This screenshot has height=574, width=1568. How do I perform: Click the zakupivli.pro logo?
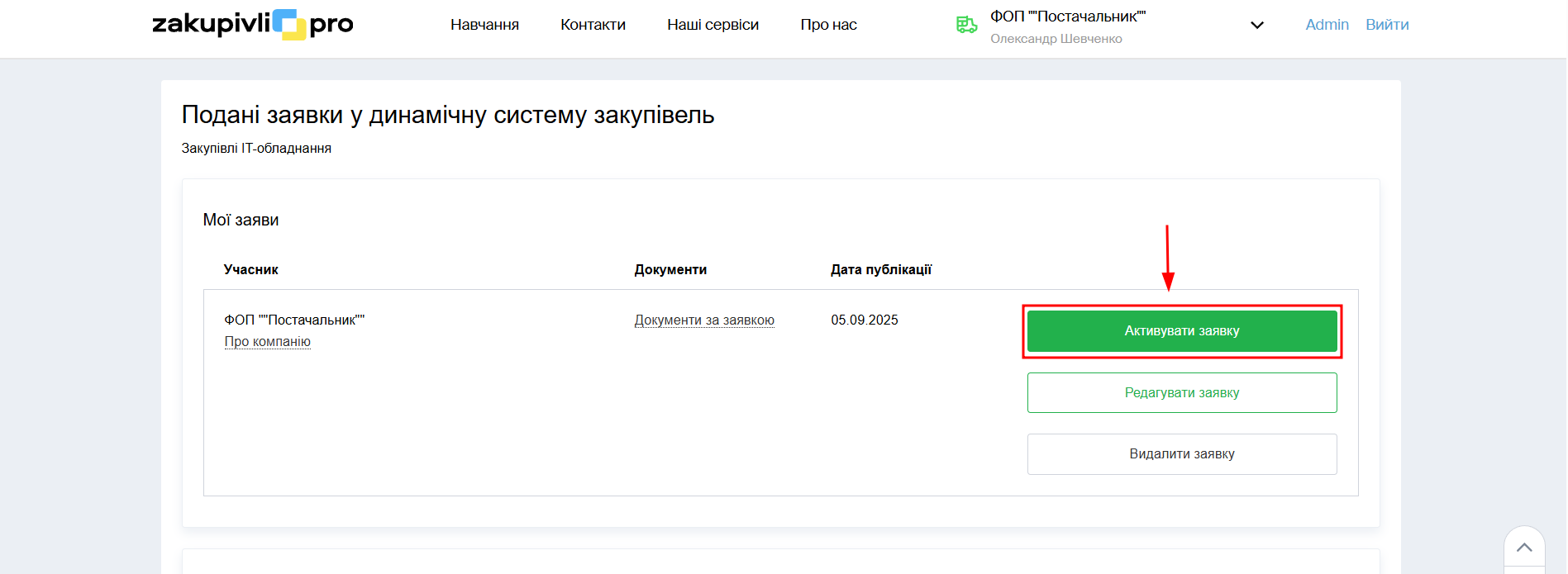pos(252,25)
